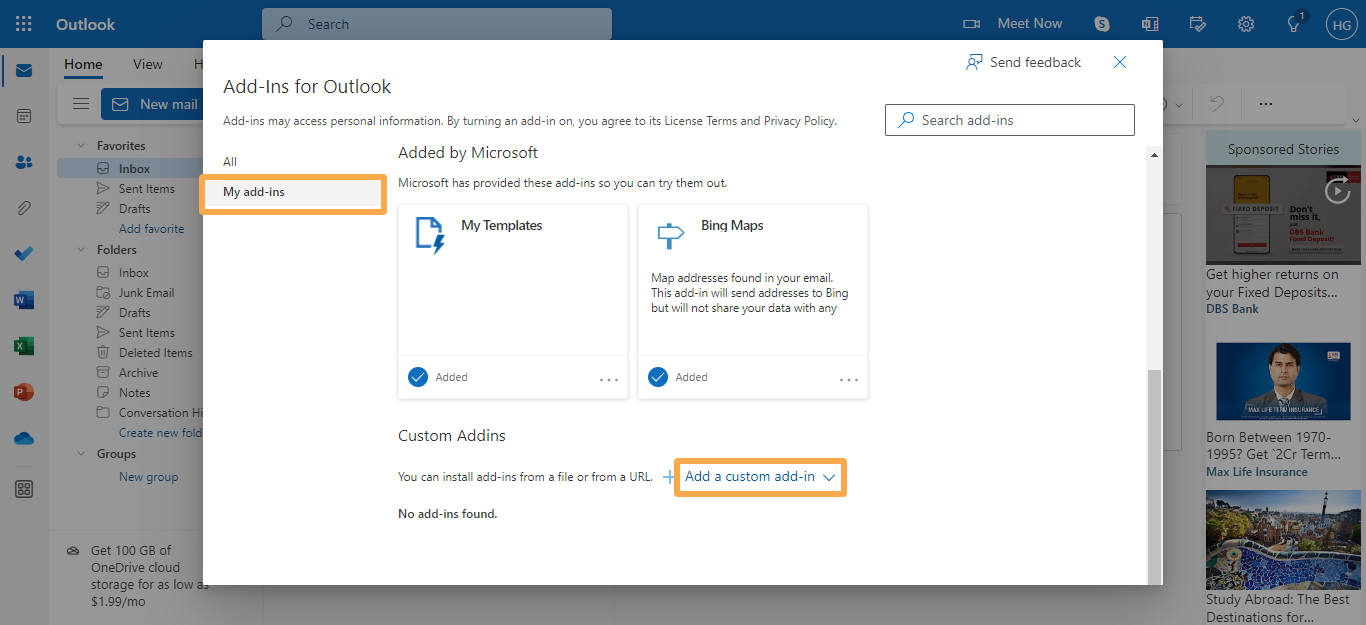Viewport: 1366px width, 625px height.
Task: Open Bing Maps more options ellipsis
Action: click(849, 379)
